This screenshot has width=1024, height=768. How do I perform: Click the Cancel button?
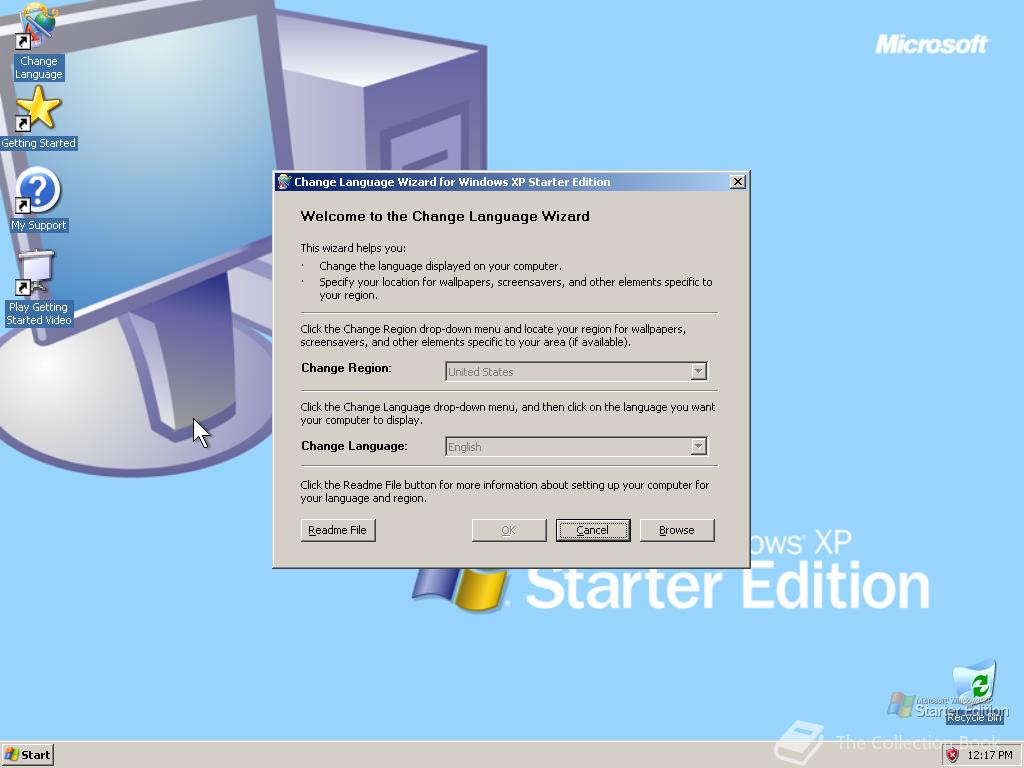[592, 530]
